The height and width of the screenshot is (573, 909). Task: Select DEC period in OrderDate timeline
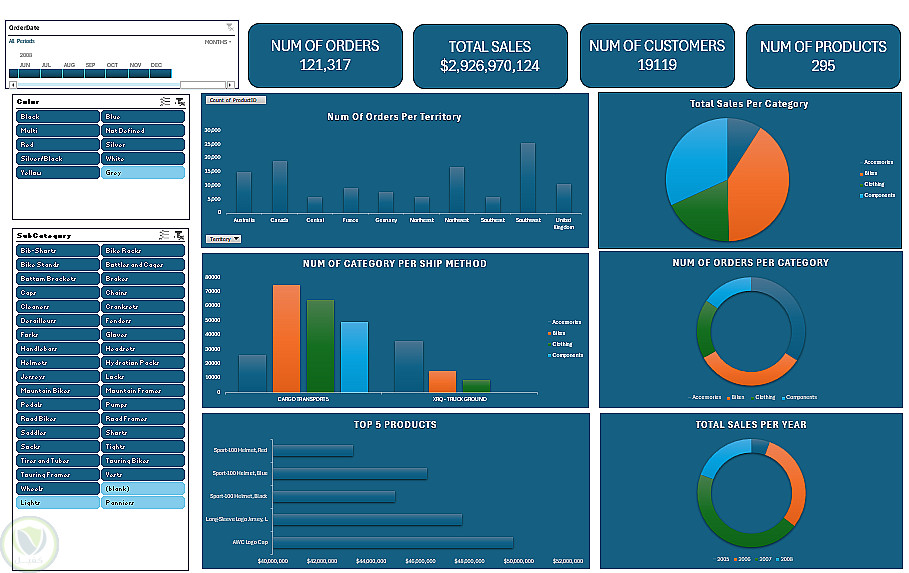[161, 73]
